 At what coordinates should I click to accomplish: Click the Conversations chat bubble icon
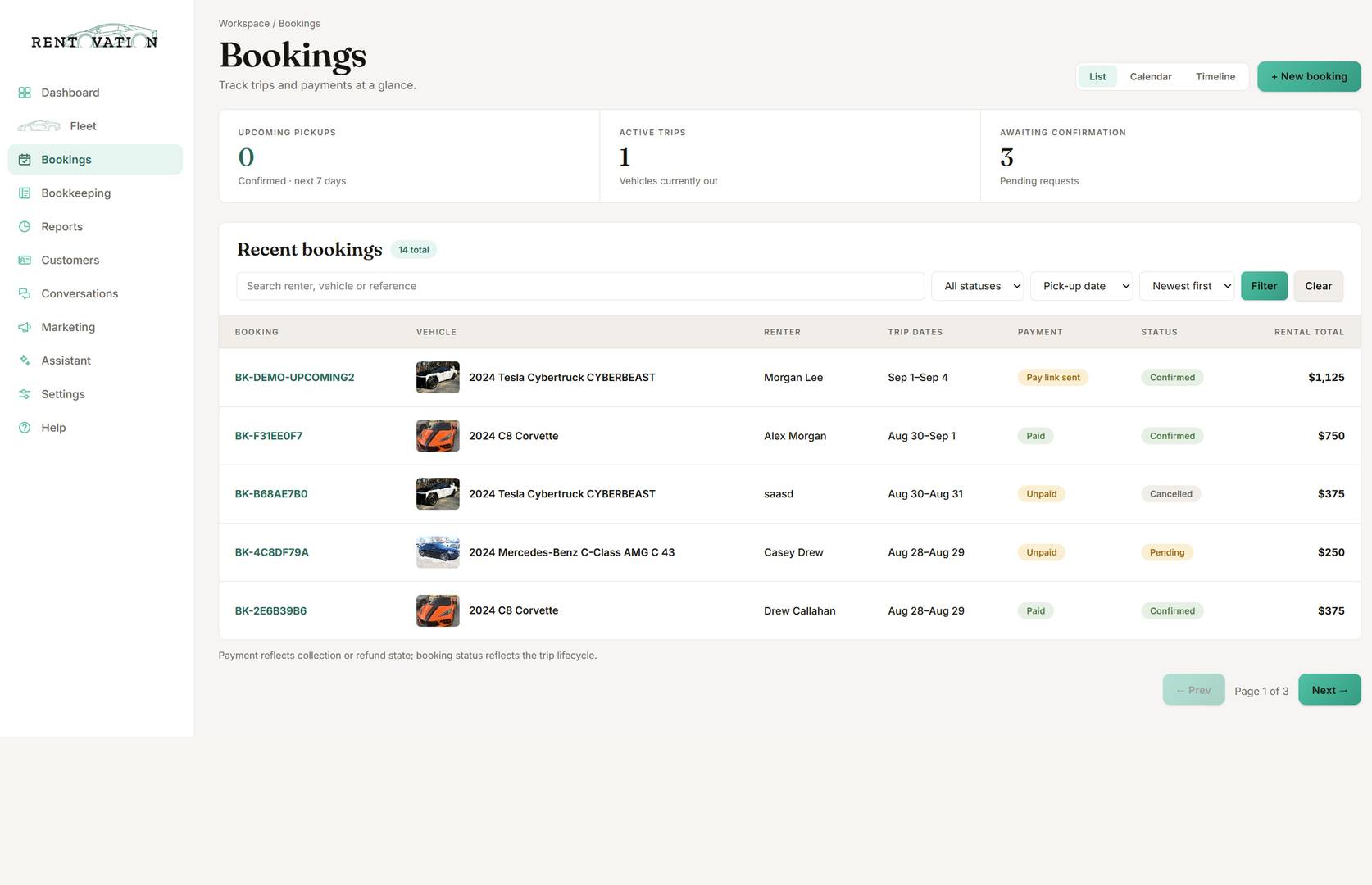pos(25,293)
